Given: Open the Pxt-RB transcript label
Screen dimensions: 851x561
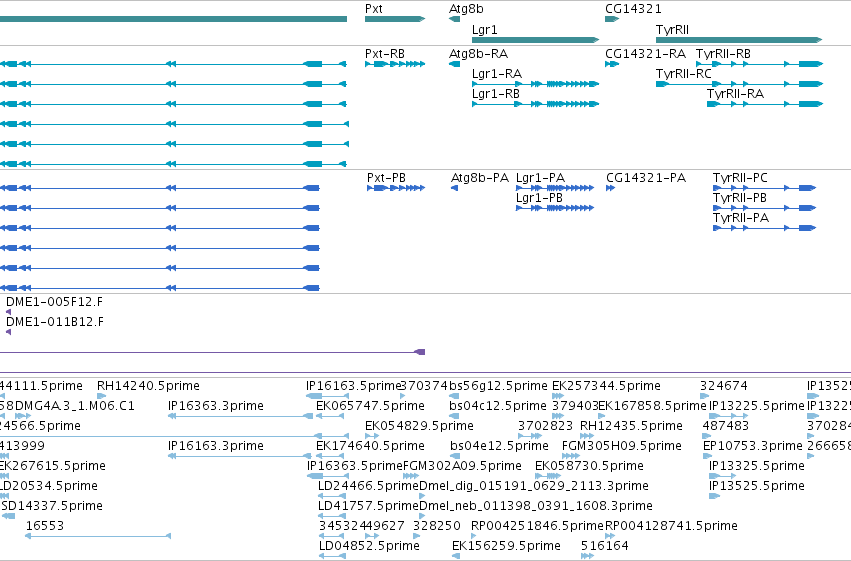Looking at the screenshot, I should click(x=385, y=54).
